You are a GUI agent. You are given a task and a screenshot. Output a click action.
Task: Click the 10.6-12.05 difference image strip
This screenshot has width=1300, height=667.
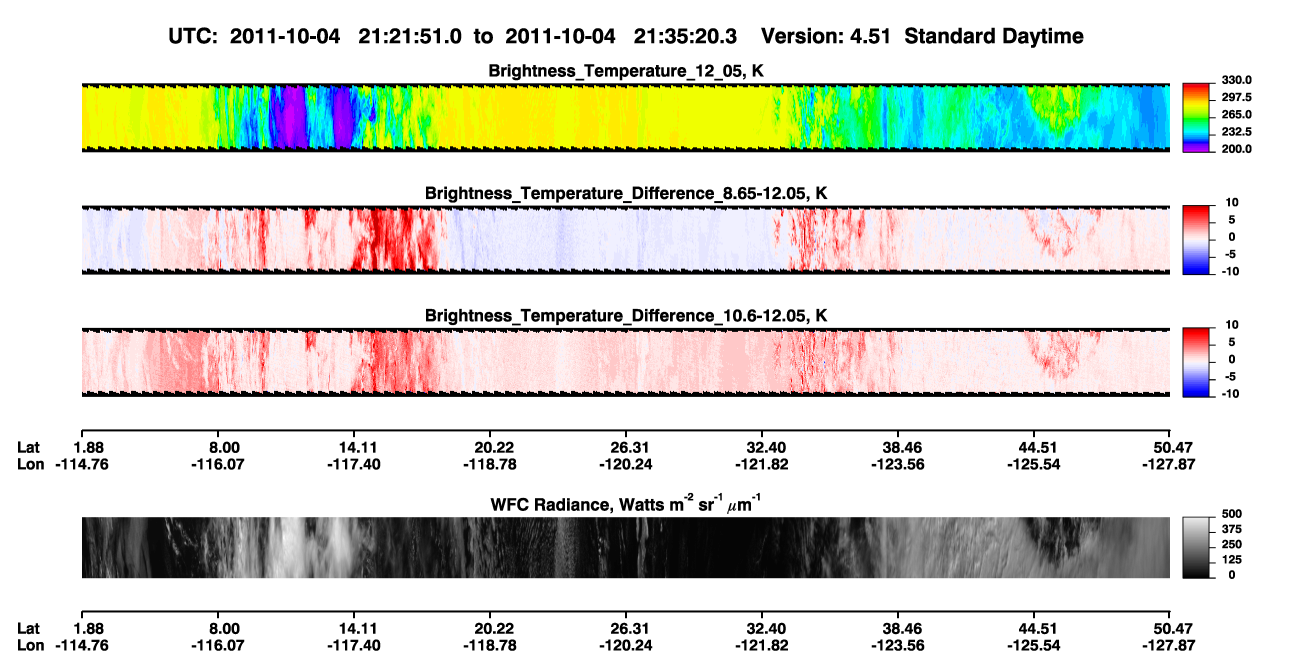625,362
